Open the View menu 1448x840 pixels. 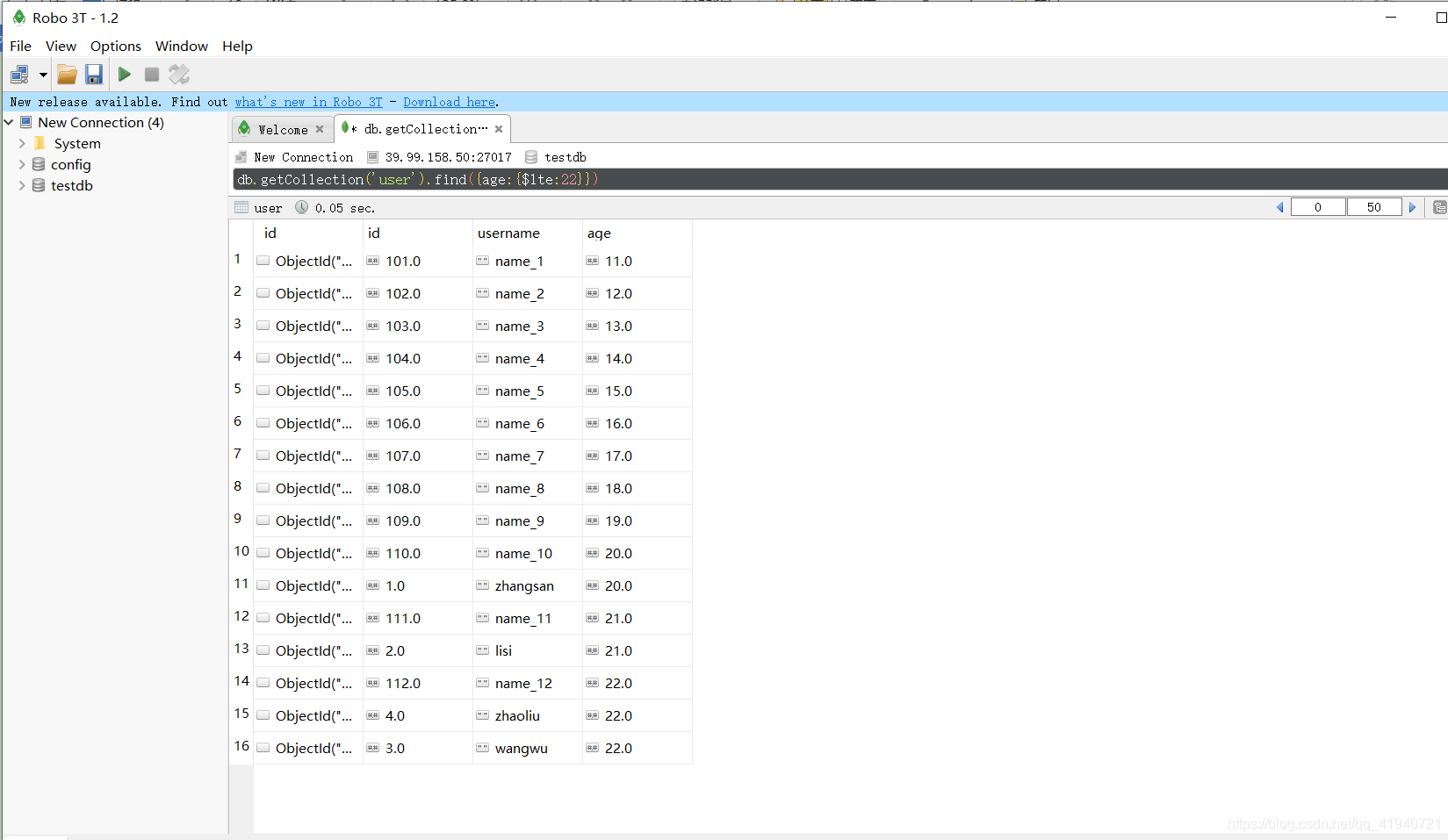tap(61, 46)
